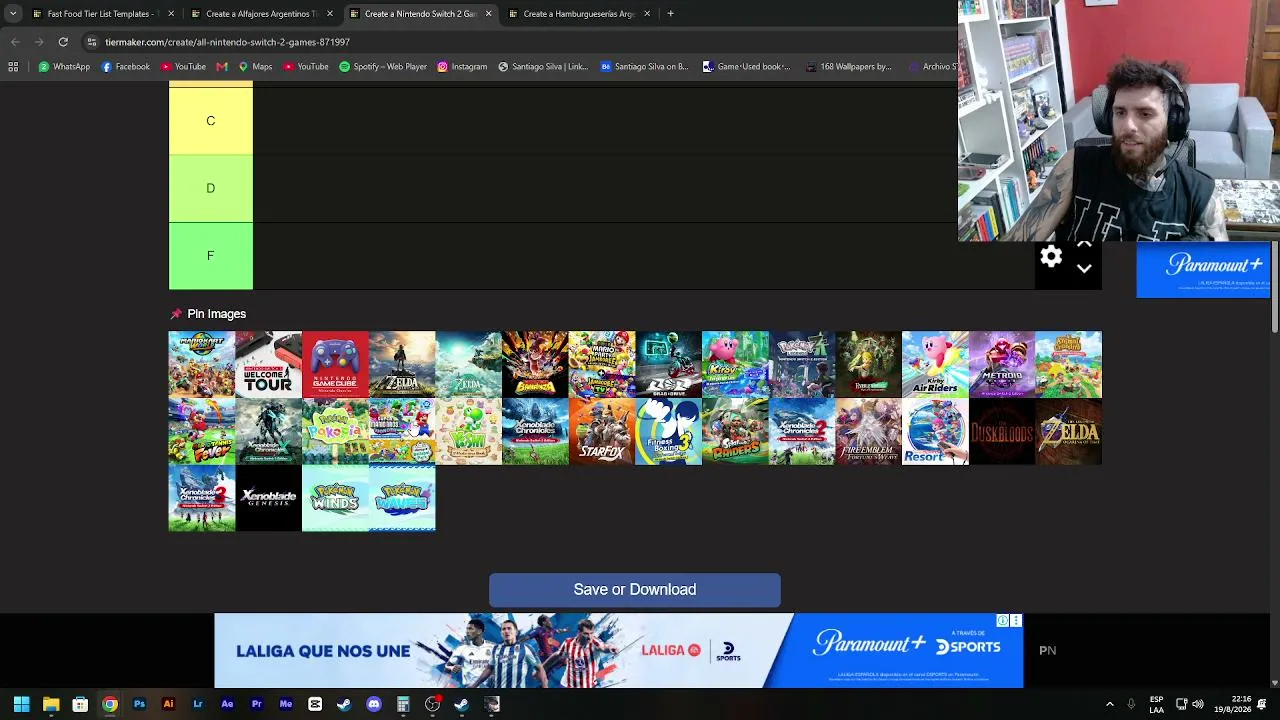This screenshot has height=720, width=1280.
Task: Select the yellow C tier label
Action: coord(211,121)
